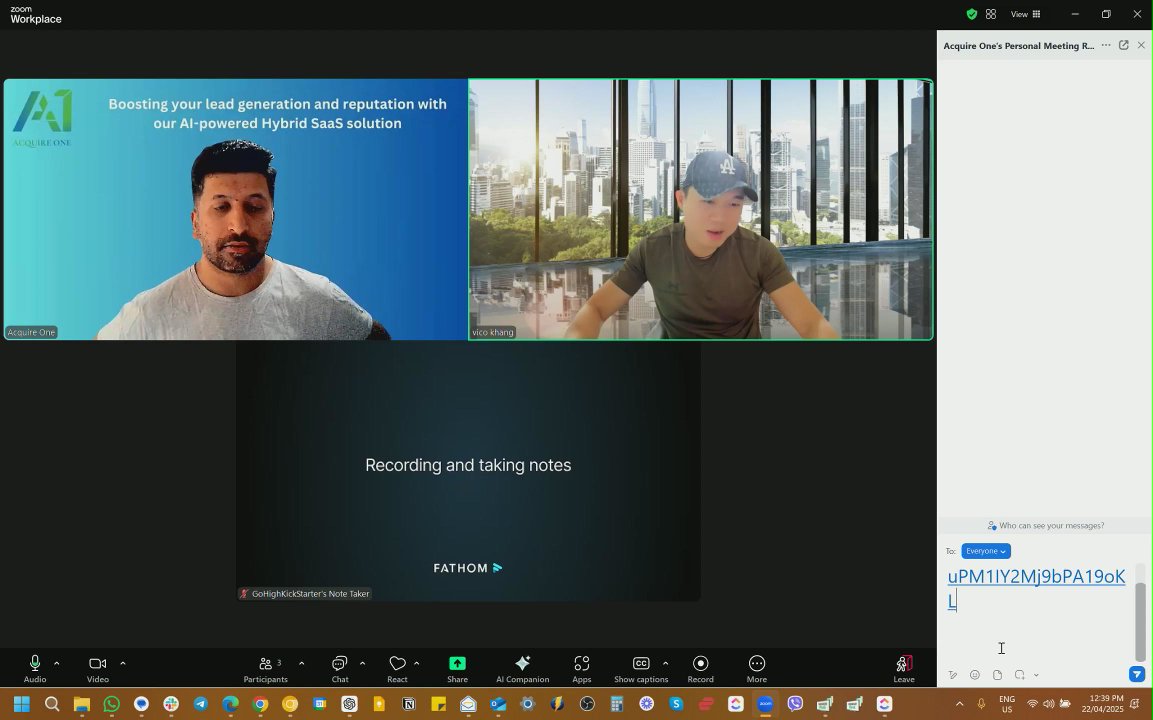Click the green Share screen button
This screenshot has height=720, width=1153.
point(457,669)
